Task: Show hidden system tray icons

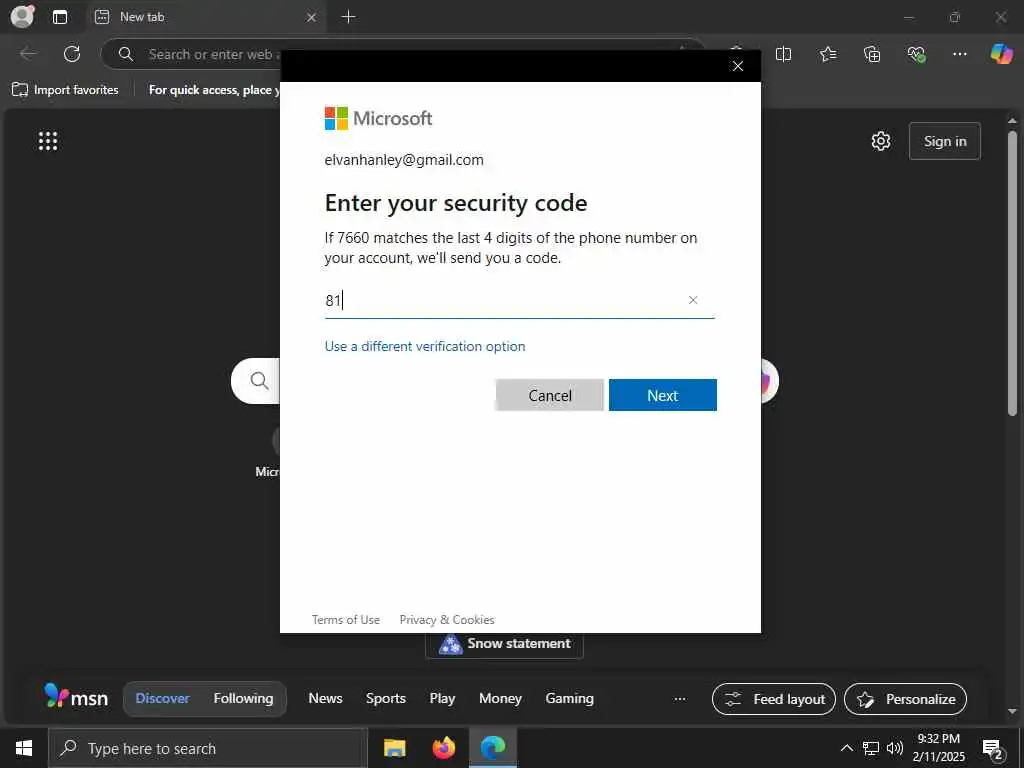Action: (846, 748)
